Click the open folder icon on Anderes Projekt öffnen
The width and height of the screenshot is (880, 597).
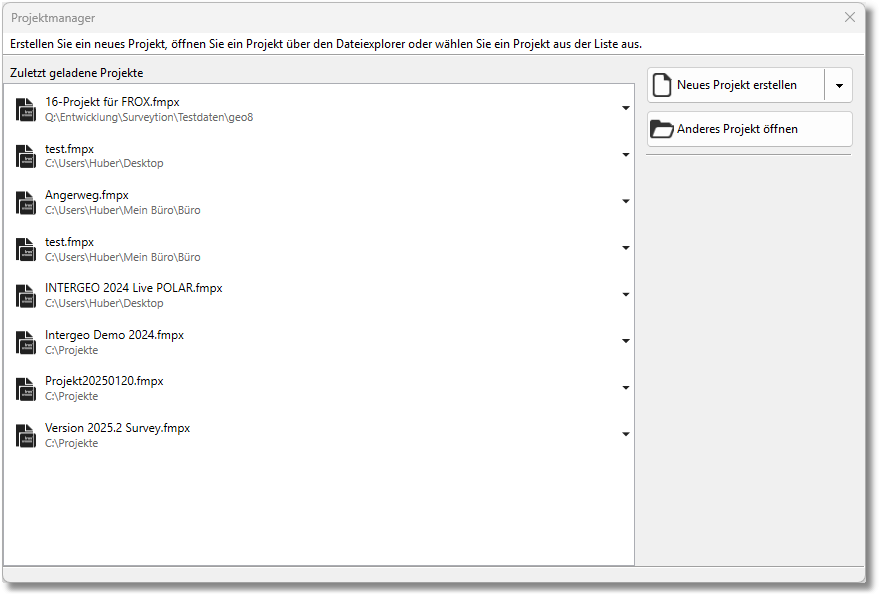pos(661,129)
